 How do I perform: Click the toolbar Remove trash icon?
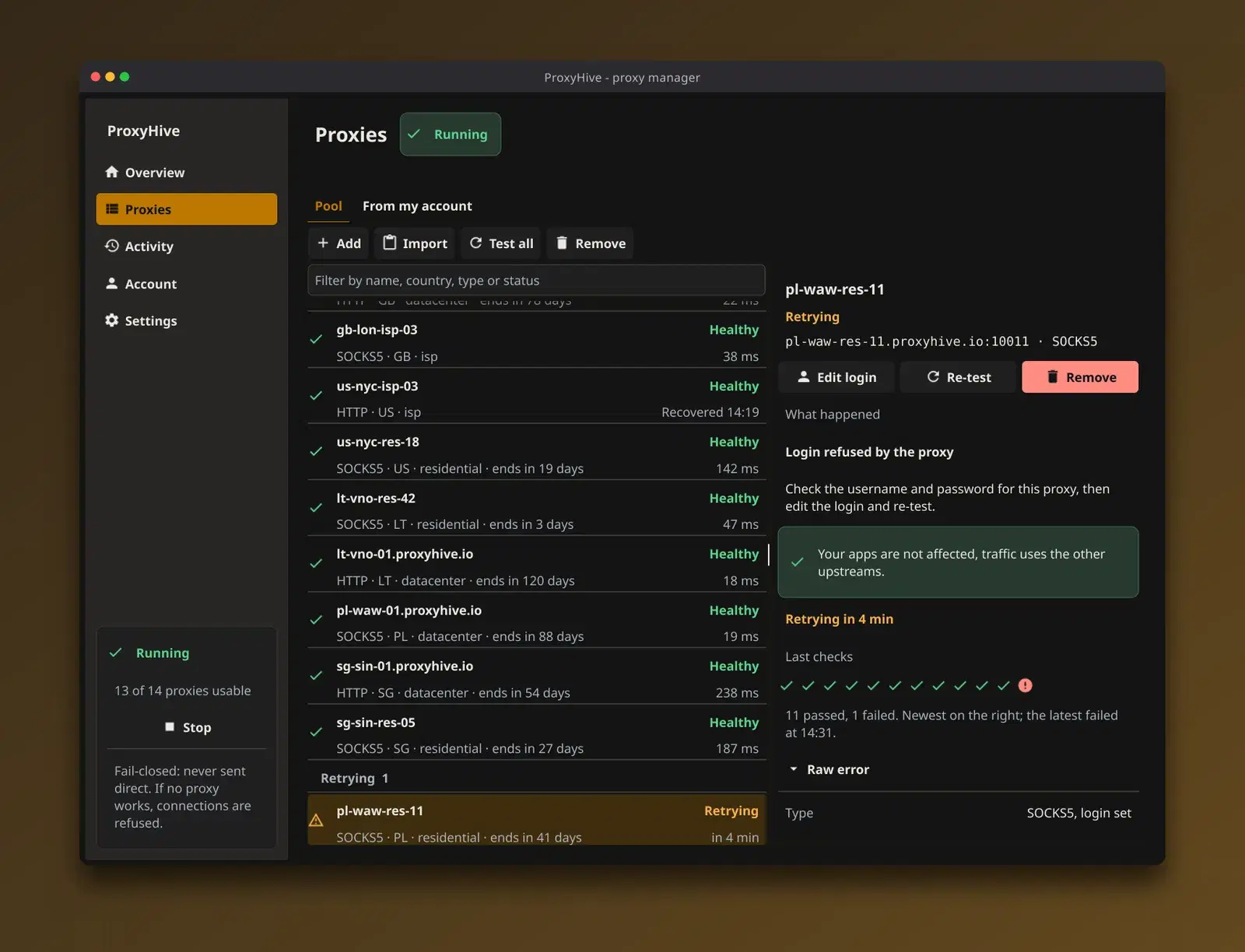coord(562,243)
